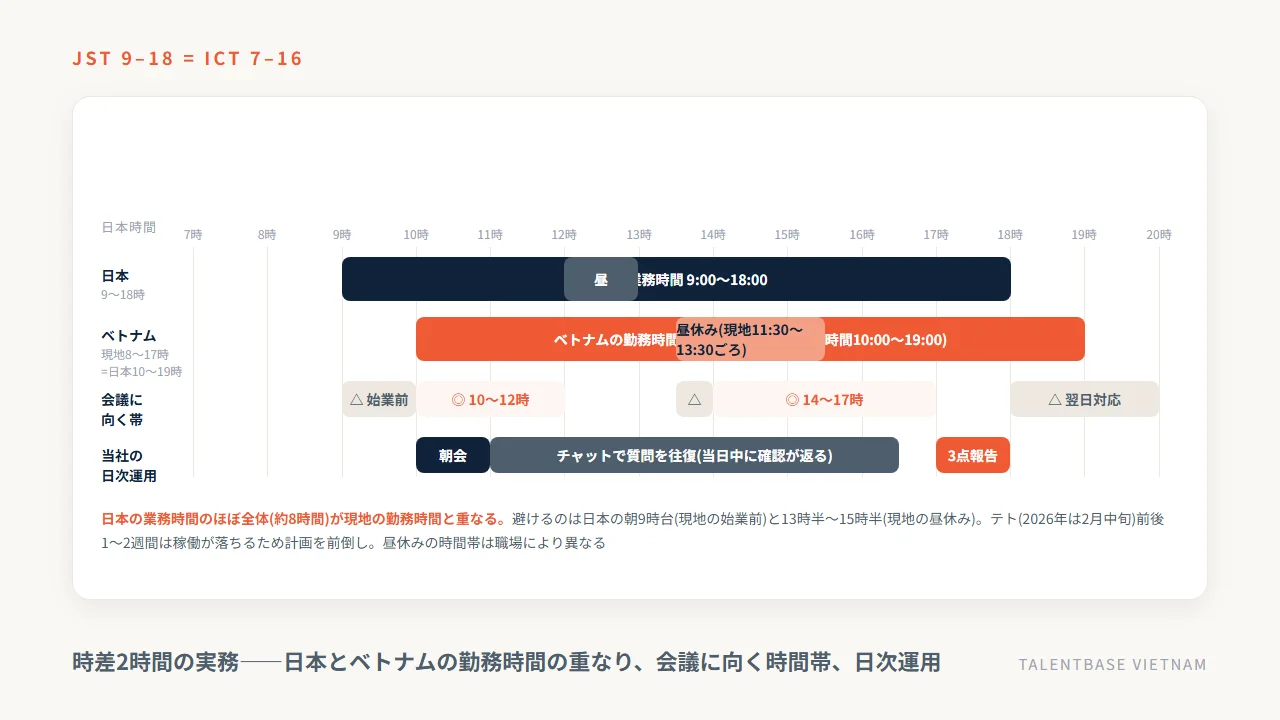1280x720 pixels.
Task: Select the 日本 row label
Action: pyautogui.click(x=115, y=276)
